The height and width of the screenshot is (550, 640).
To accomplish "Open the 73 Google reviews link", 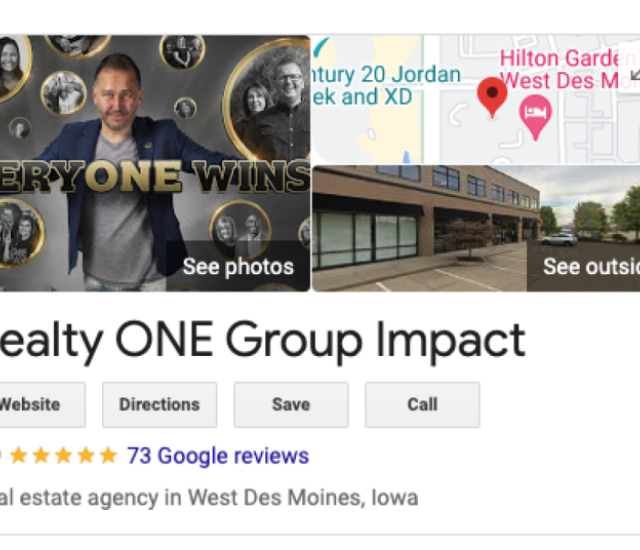I will [x=218, y=456].
